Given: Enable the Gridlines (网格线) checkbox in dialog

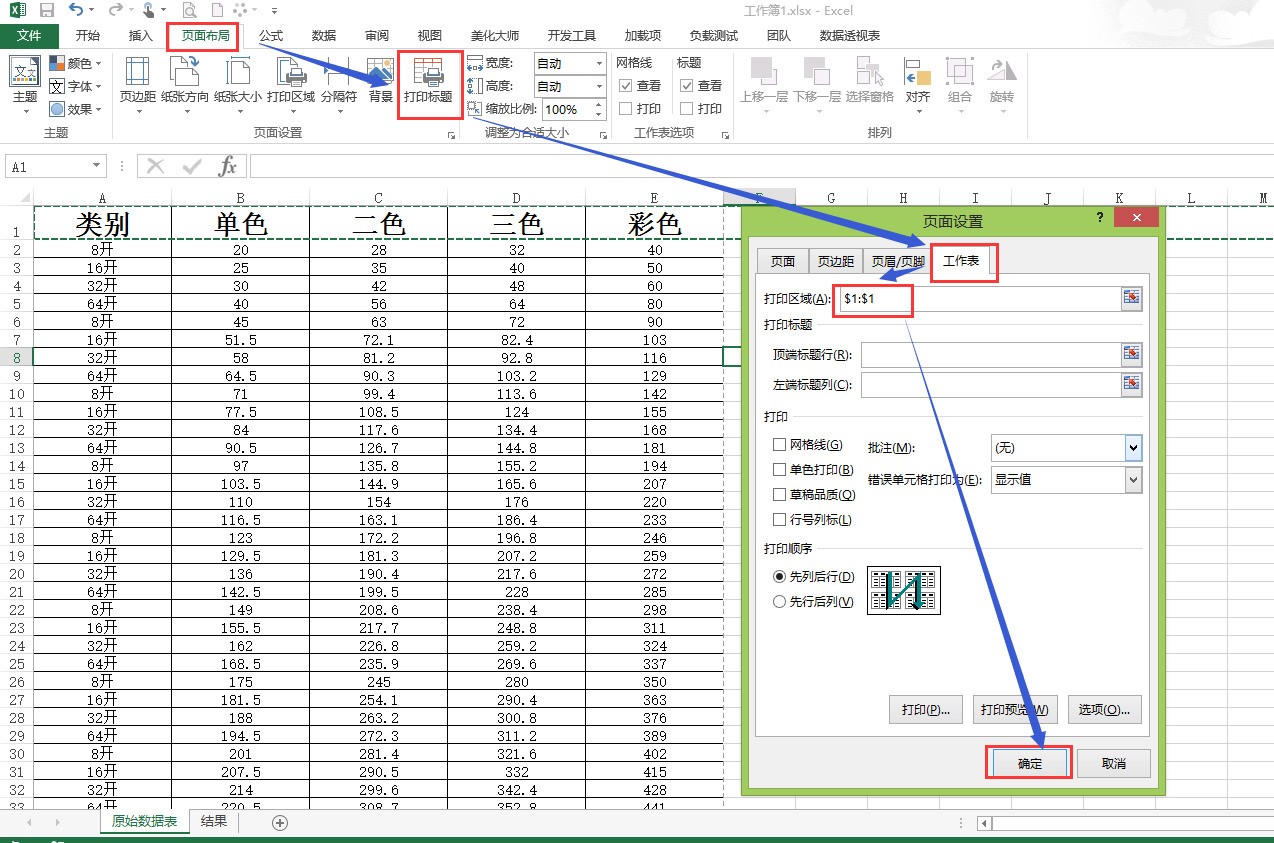Looking at the screenshot, I should [x=780, y=445].
